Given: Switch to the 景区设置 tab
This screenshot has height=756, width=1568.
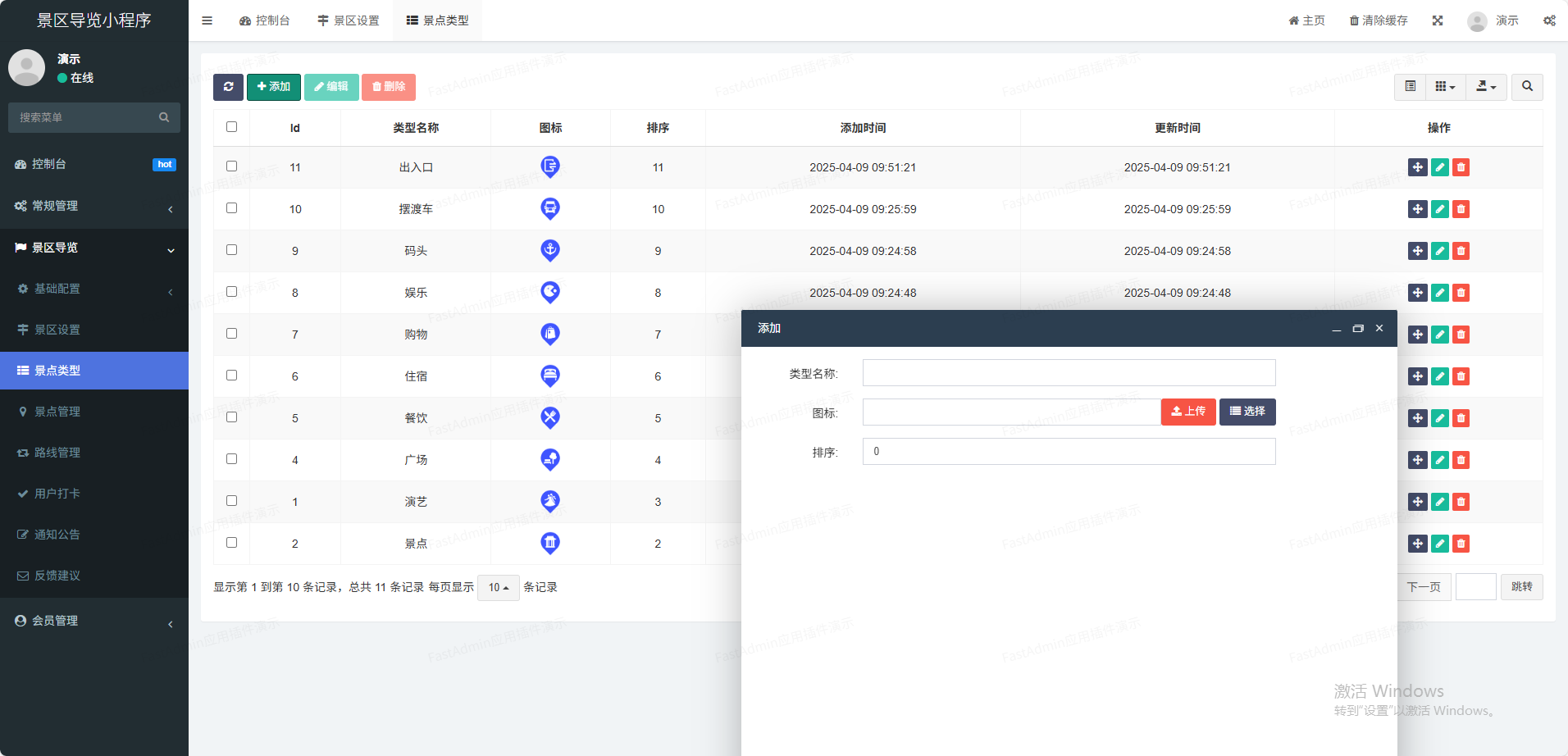Looking at the screenshot, I should click(349, 20).
